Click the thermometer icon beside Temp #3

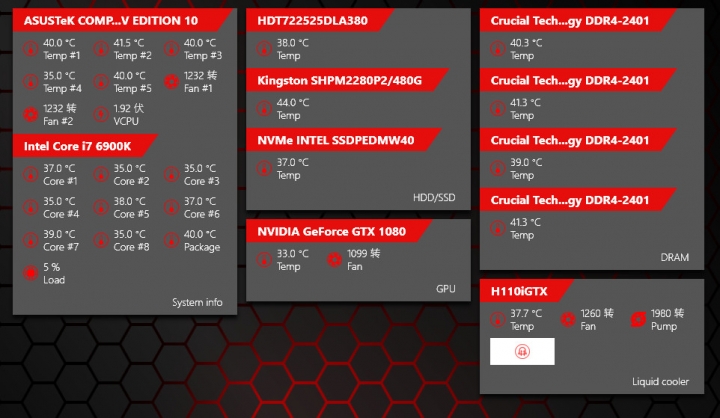pos(171,49)
